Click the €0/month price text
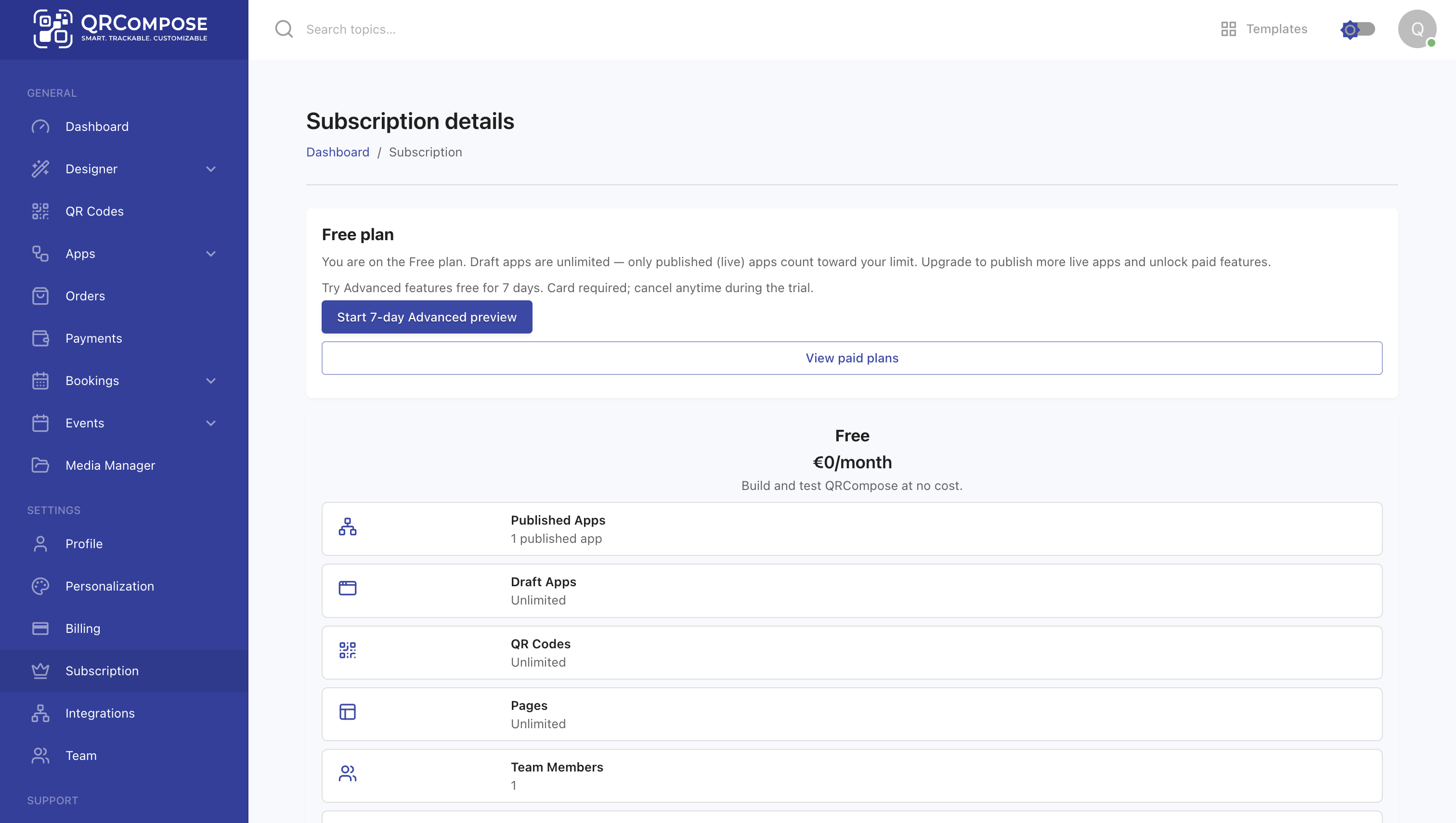Image resolution: width=1456 pixels, height=823 pixels. coord(852,463)
